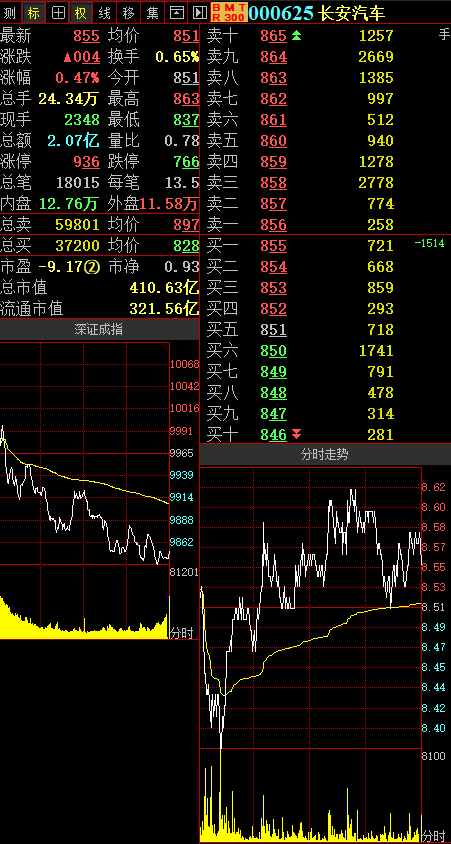Click the 卖八 price 863
Image resolution: width=451 pixels, height=844 pixels.
pyautogui.click(x=273, y=78)
